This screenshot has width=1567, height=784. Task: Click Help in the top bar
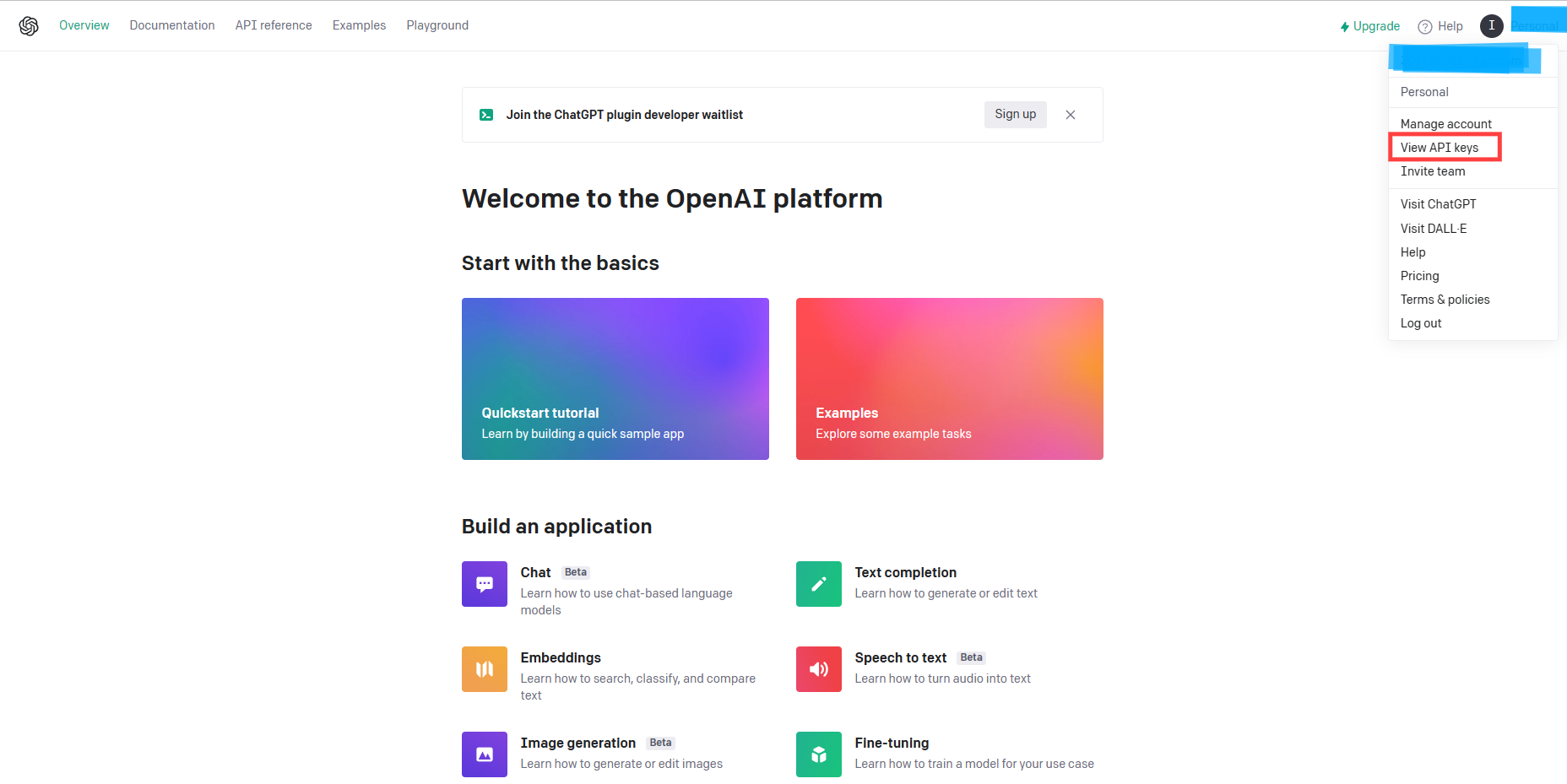1440,26
